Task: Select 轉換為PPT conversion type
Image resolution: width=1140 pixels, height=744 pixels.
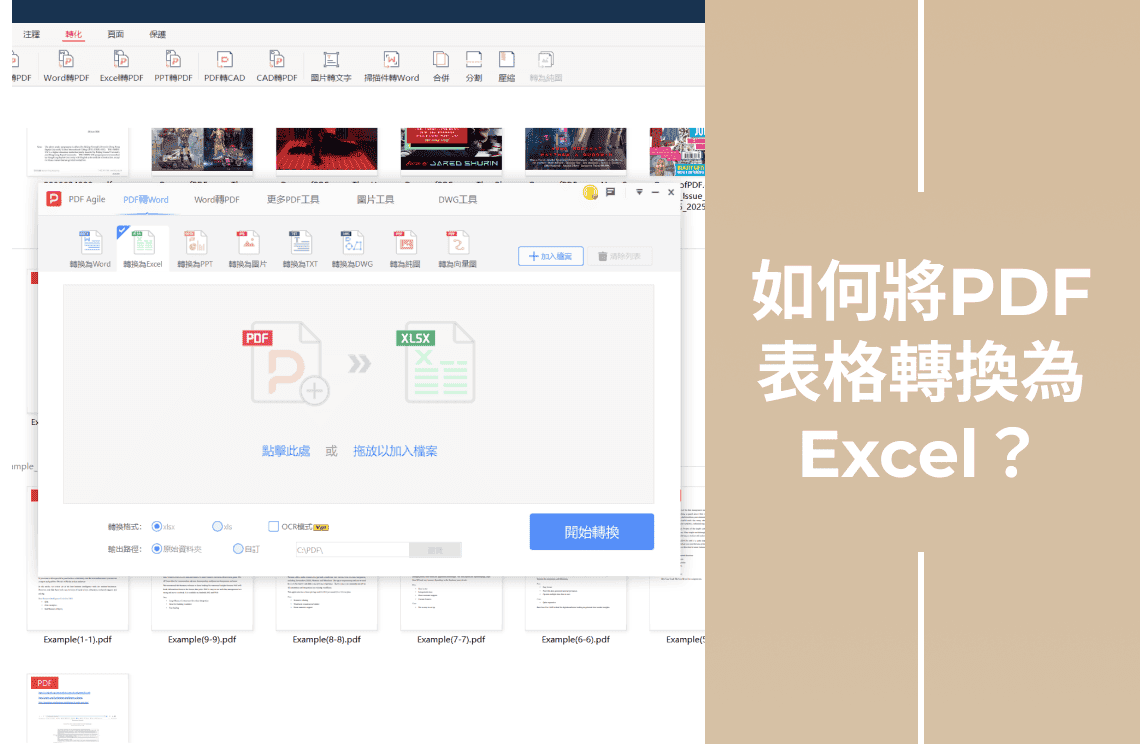Action: [195, 249]
